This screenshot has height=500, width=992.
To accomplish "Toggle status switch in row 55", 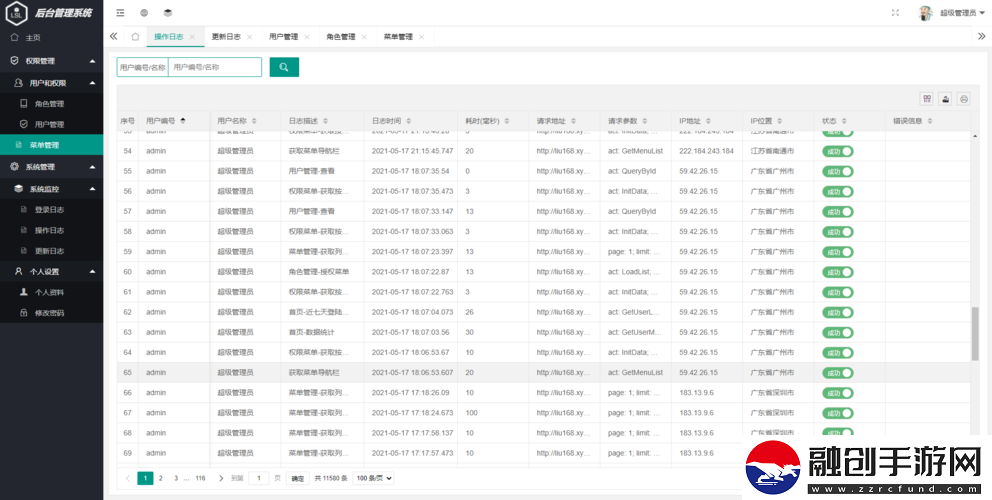I will (x=838, y=172).
